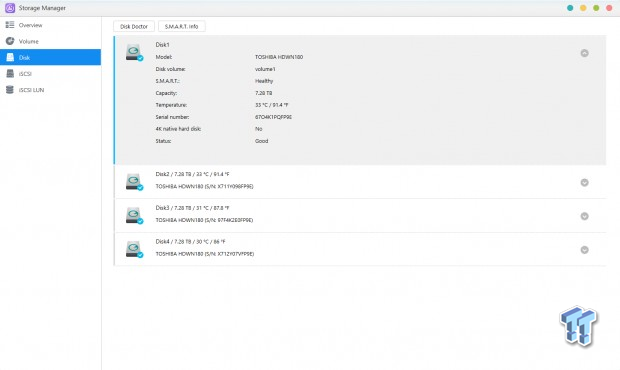Image resolution: width=620 pixels, height=370 pixels.
Task: Click the Disk3 hard drive icon
Action: (134, 215)
